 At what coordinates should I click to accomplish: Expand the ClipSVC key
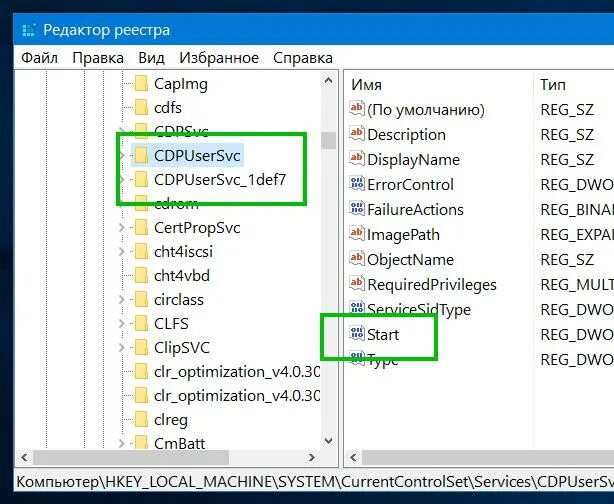click(x=121, y=347)
